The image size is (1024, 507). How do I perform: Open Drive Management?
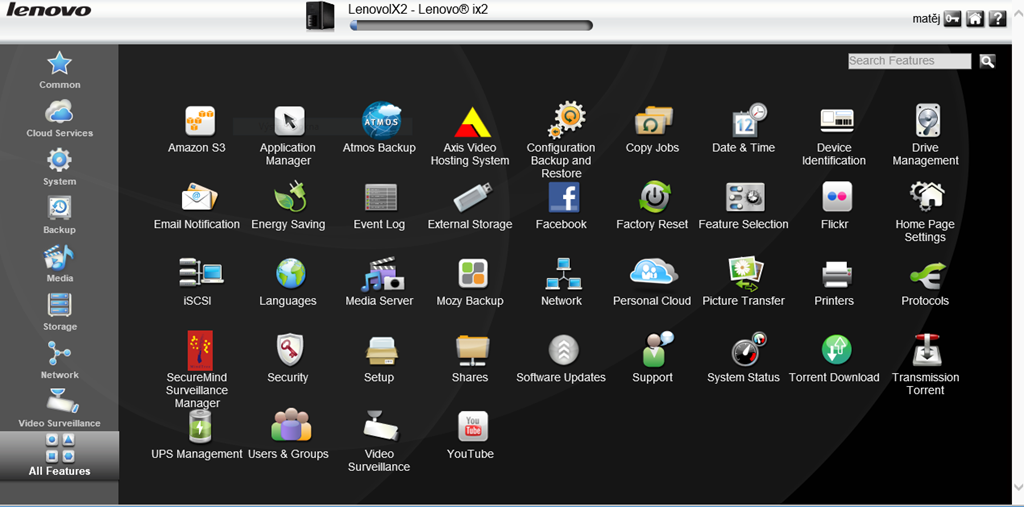tap(925, 122)
